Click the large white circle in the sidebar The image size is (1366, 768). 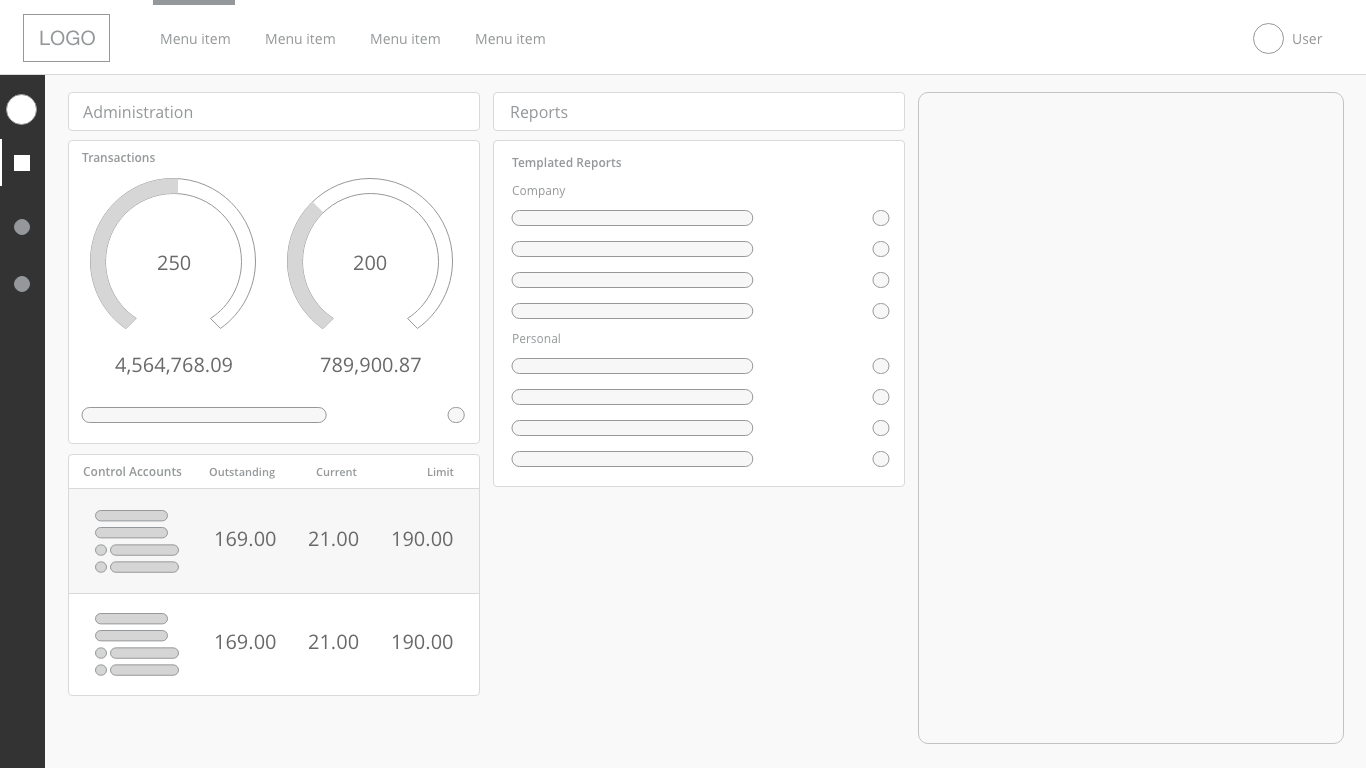tap(22, 110)
